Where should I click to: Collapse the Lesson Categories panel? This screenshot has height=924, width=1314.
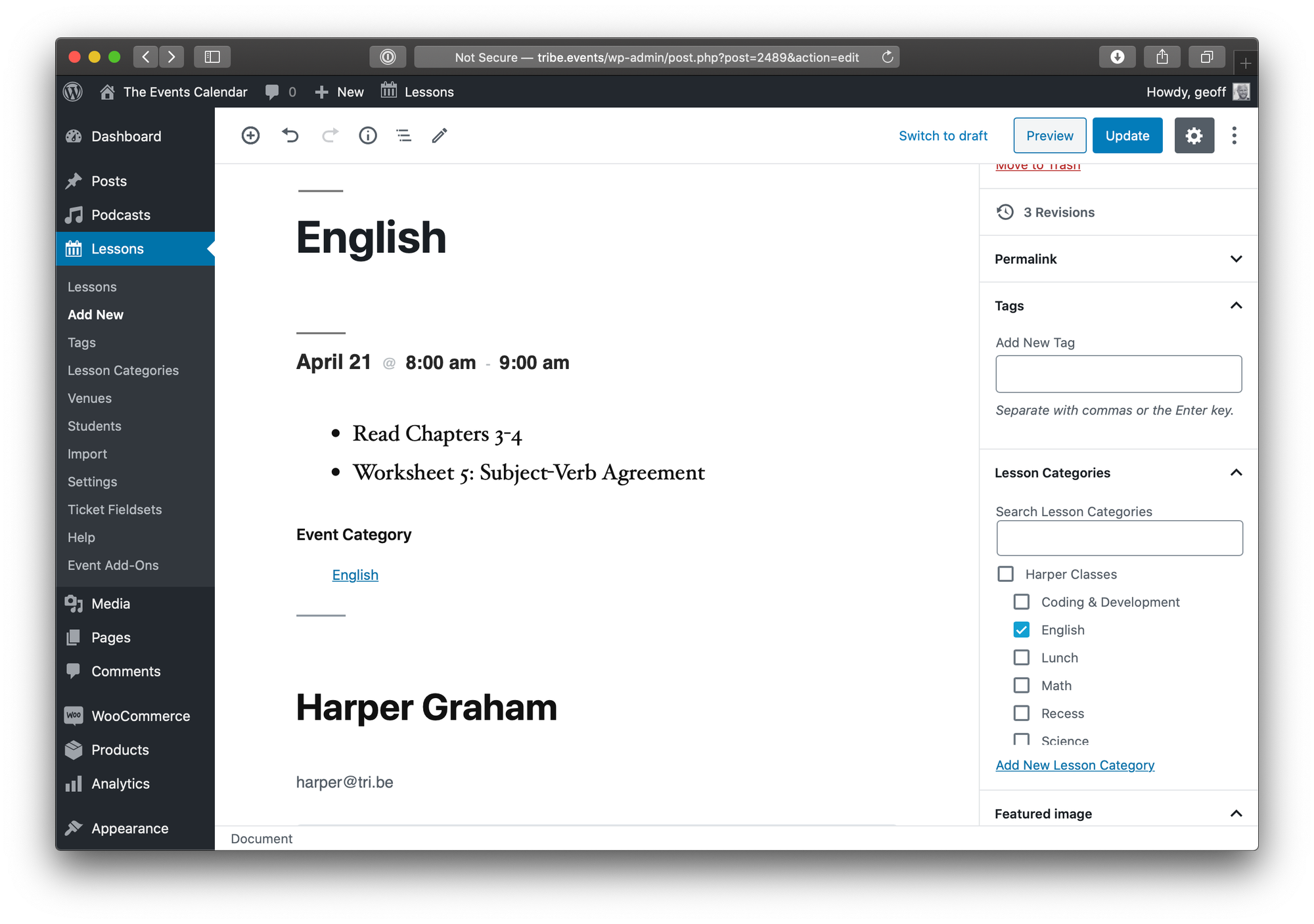coord(1236,473)
